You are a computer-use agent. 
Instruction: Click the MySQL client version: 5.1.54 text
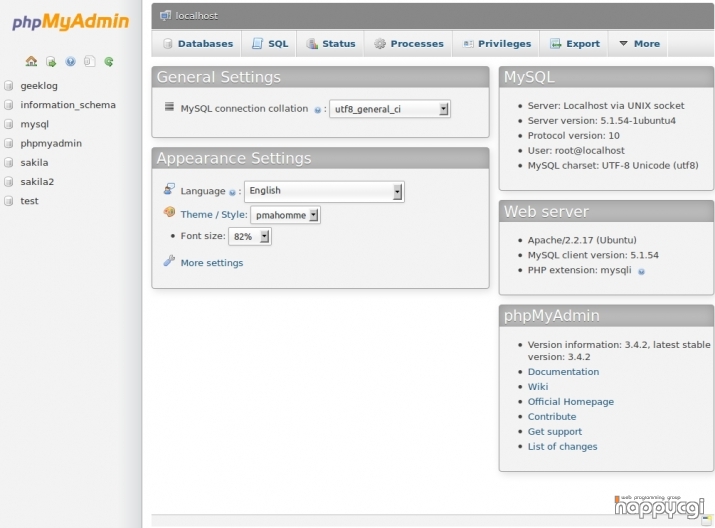[x=593, y=255]
